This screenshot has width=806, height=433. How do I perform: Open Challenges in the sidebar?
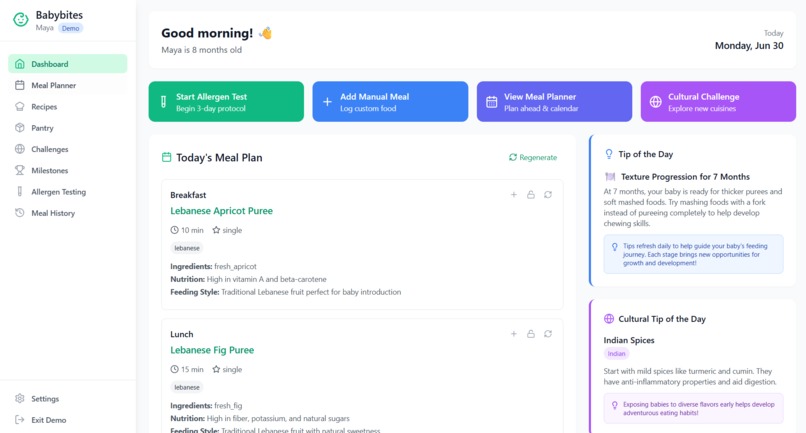coord(67,149)
